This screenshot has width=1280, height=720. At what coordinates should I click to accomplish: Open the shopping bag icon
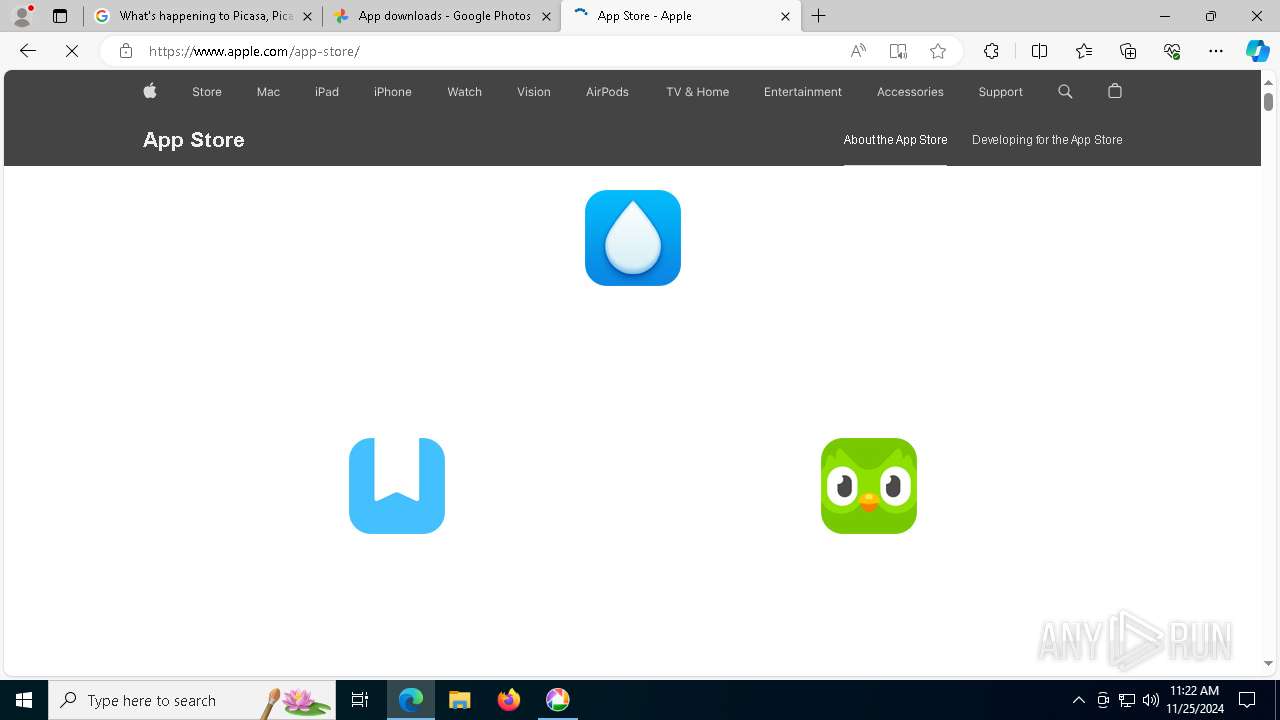[x=1115, y=91]
